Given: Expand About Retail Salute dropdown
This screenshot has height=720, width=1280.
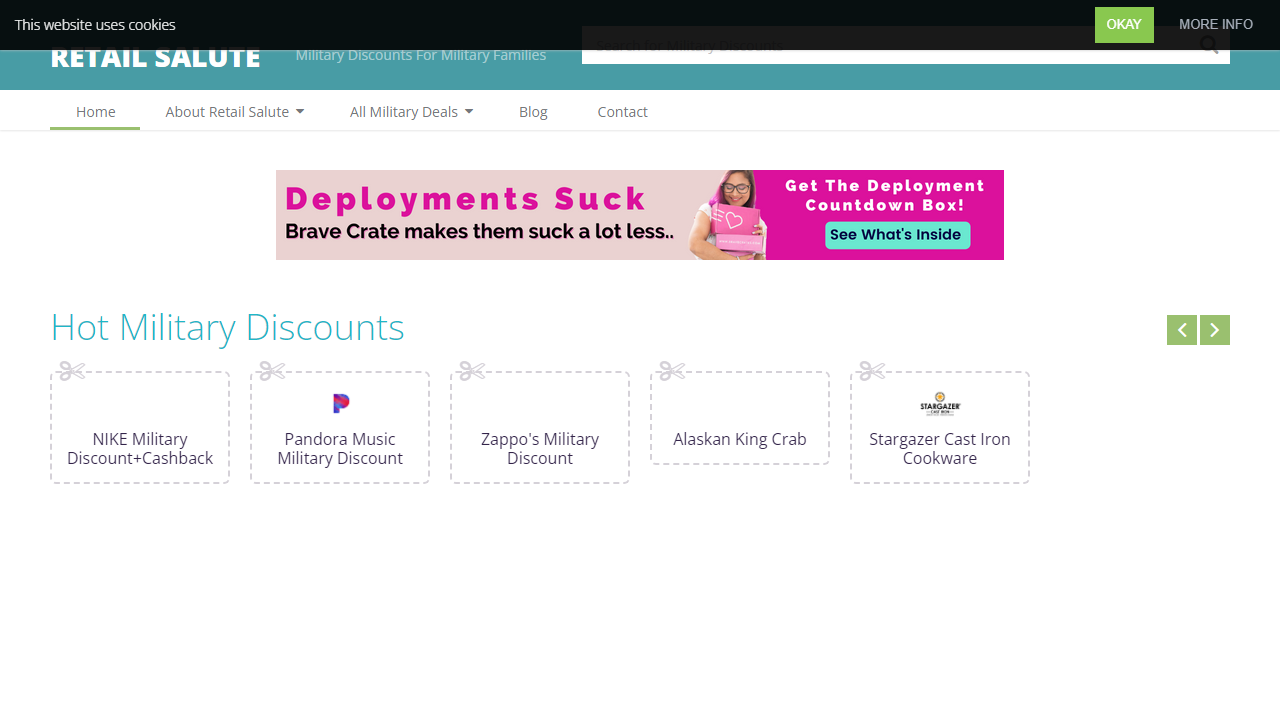Looking at the screenshot, I should pos(234,112).
